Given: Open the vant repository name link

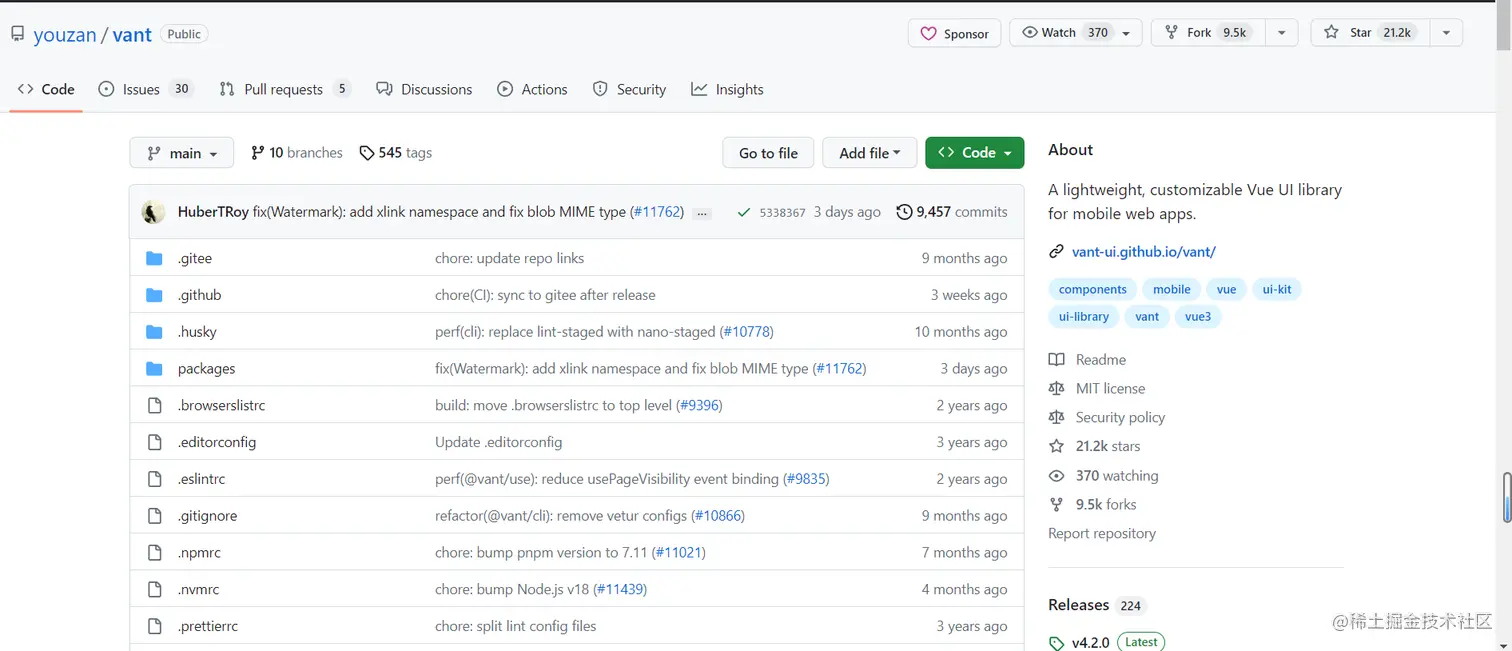Looking at the screenshot, I should click(x=132, y=35).
